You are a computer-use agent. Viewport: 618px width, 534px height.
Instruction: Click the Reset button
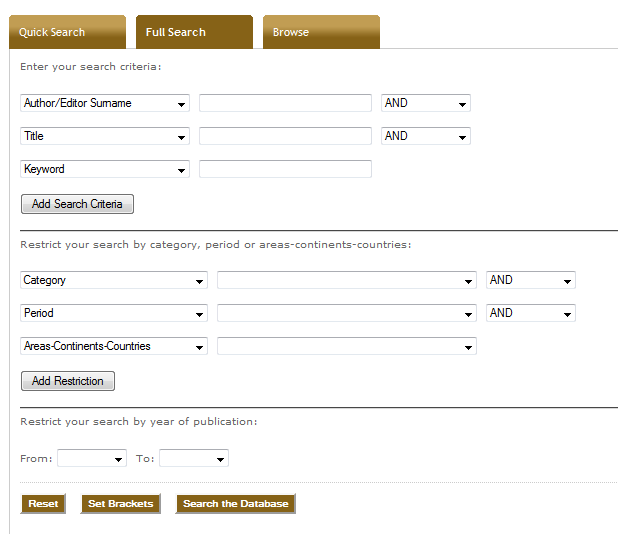[x=43, y=504]
